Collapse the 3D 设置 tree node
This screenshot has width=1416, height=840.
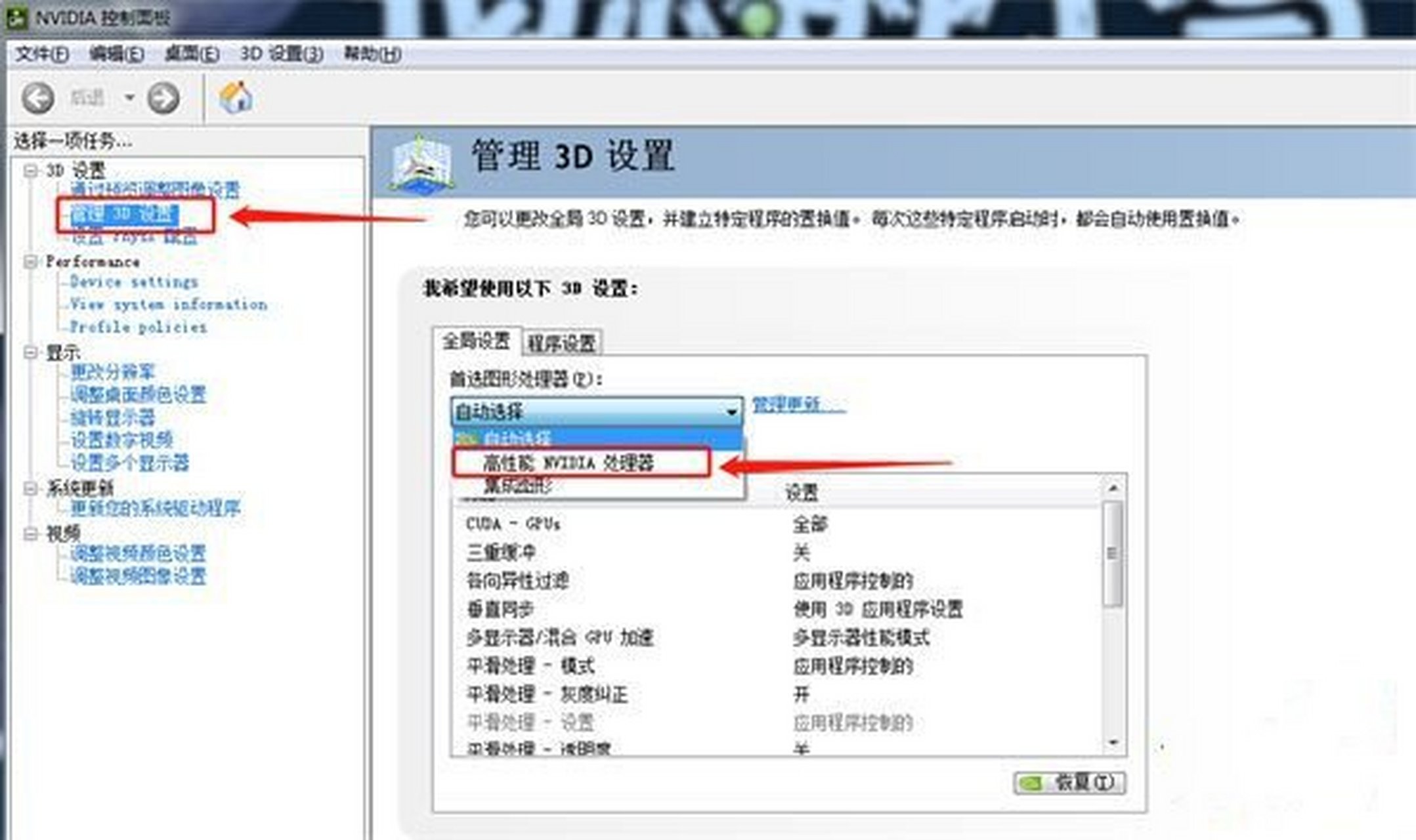tap(30, 171)
